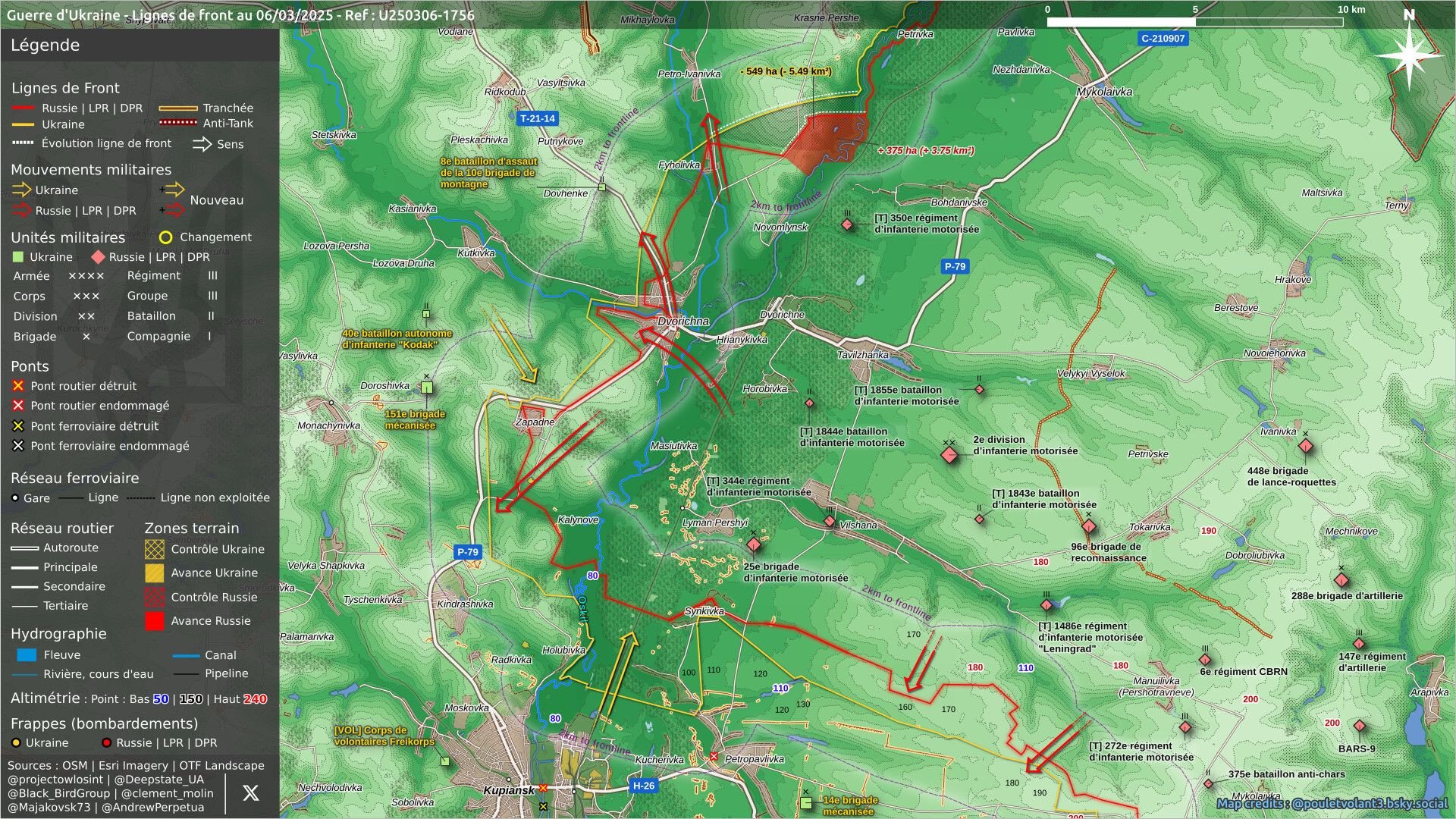This screenshot has width=1456, height=819.
Task: Select the 375e bataillon anti-chars marker
Action: coord(1208,783)
